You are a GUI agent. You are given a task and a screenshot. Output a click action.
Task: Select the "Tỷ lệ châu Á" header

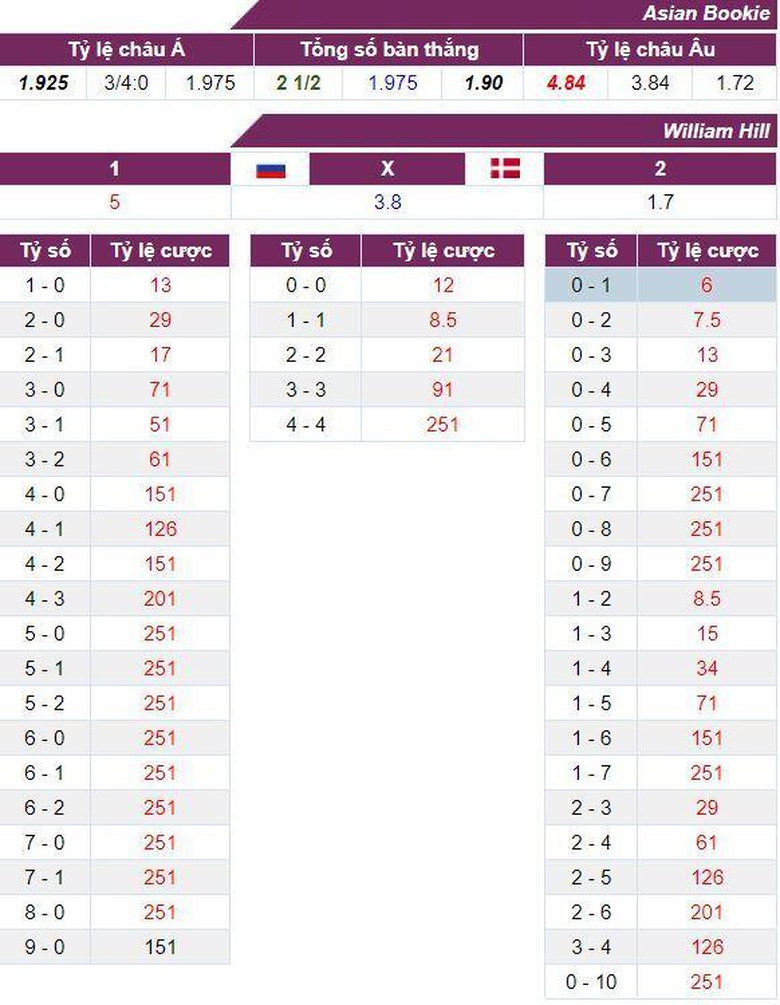click(126, 50)
